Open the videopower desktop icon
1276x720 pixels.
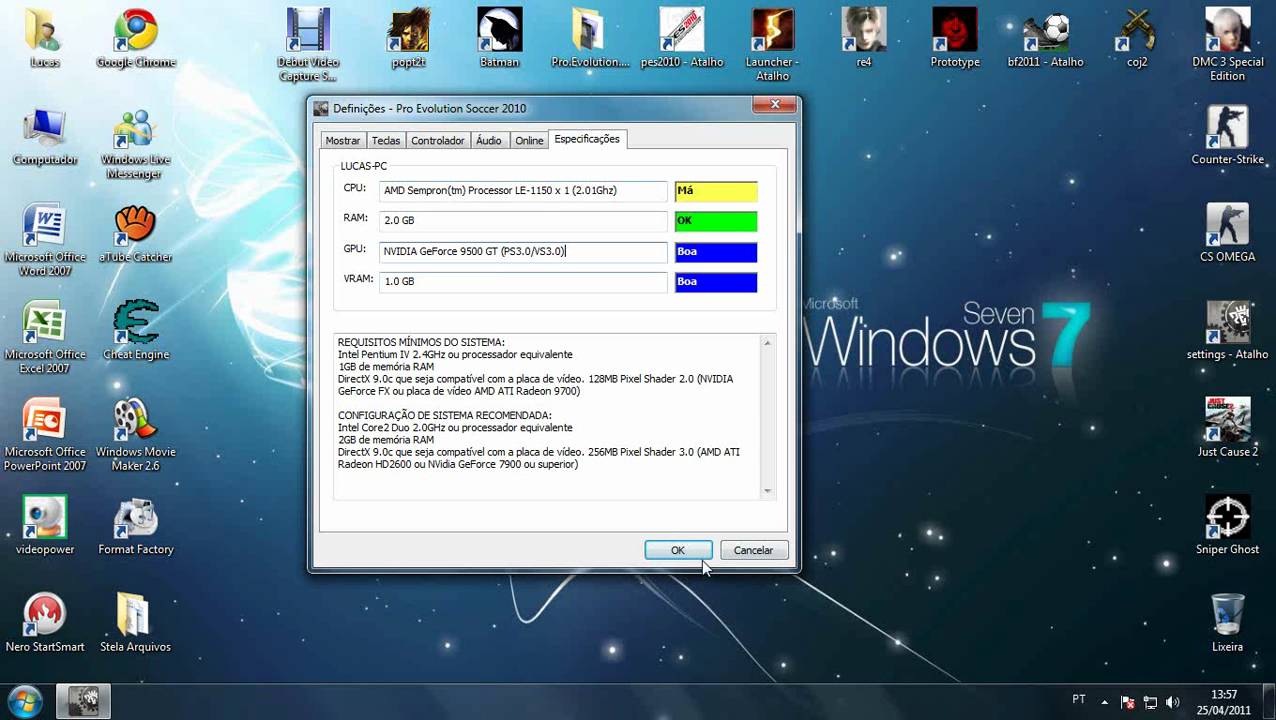[44, 525]
